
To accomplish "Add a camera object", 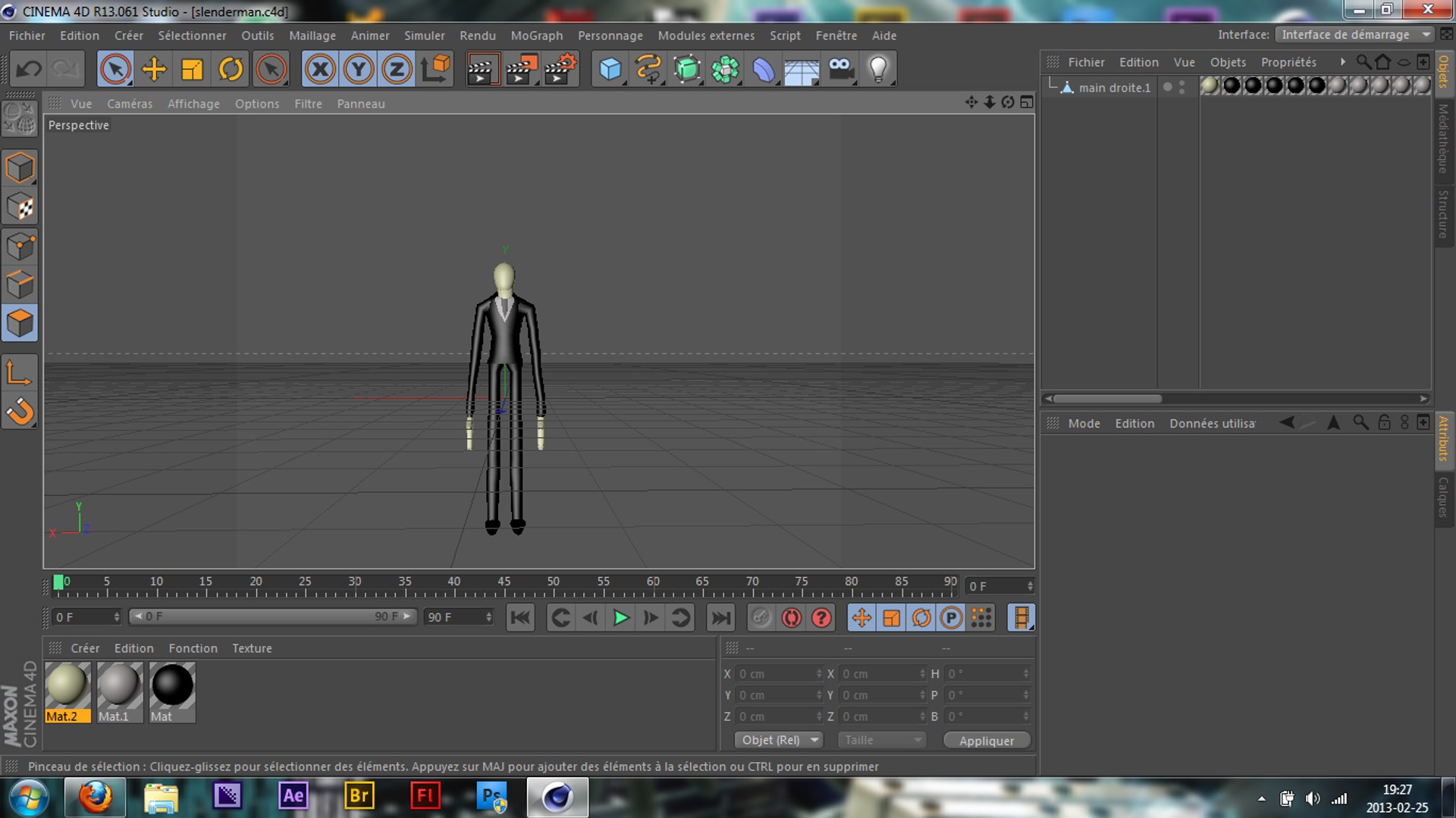I will tap(840, 69).
